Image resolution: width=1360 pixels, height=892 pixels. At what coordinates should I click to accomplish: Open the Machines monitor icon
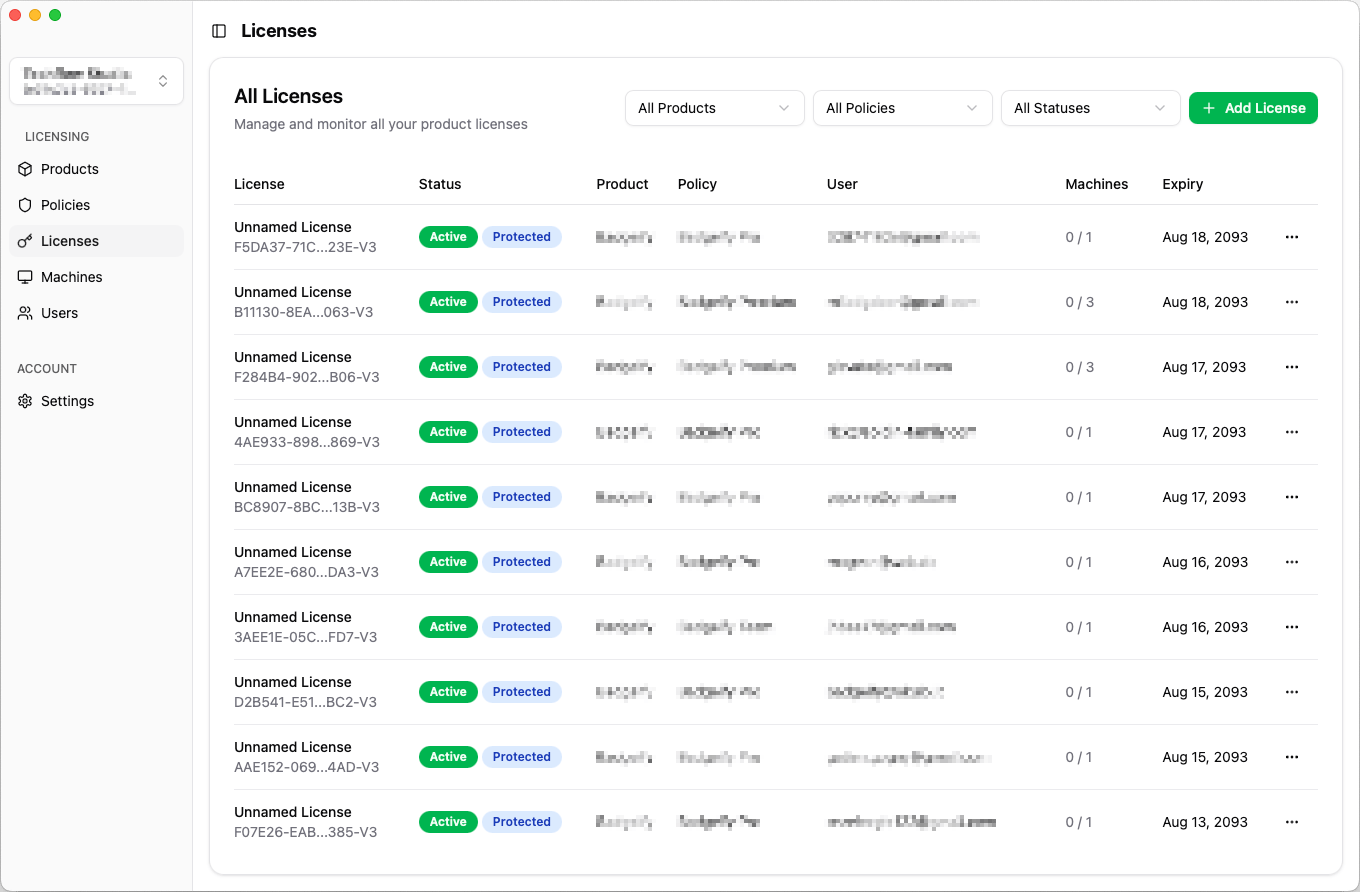[25, 277]
